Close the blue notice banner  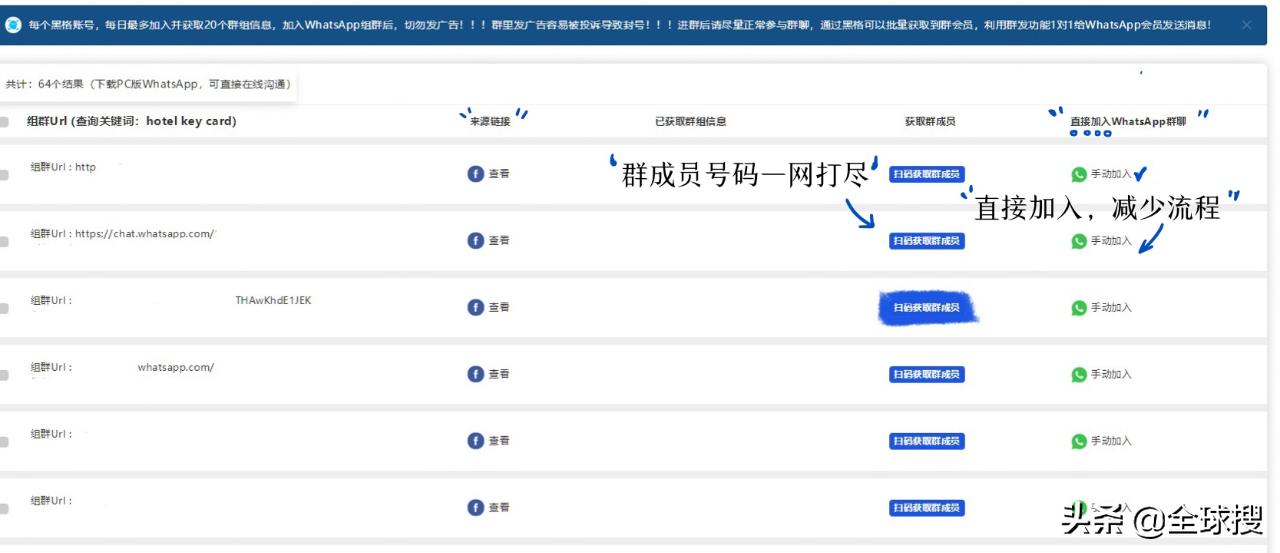1247,25
